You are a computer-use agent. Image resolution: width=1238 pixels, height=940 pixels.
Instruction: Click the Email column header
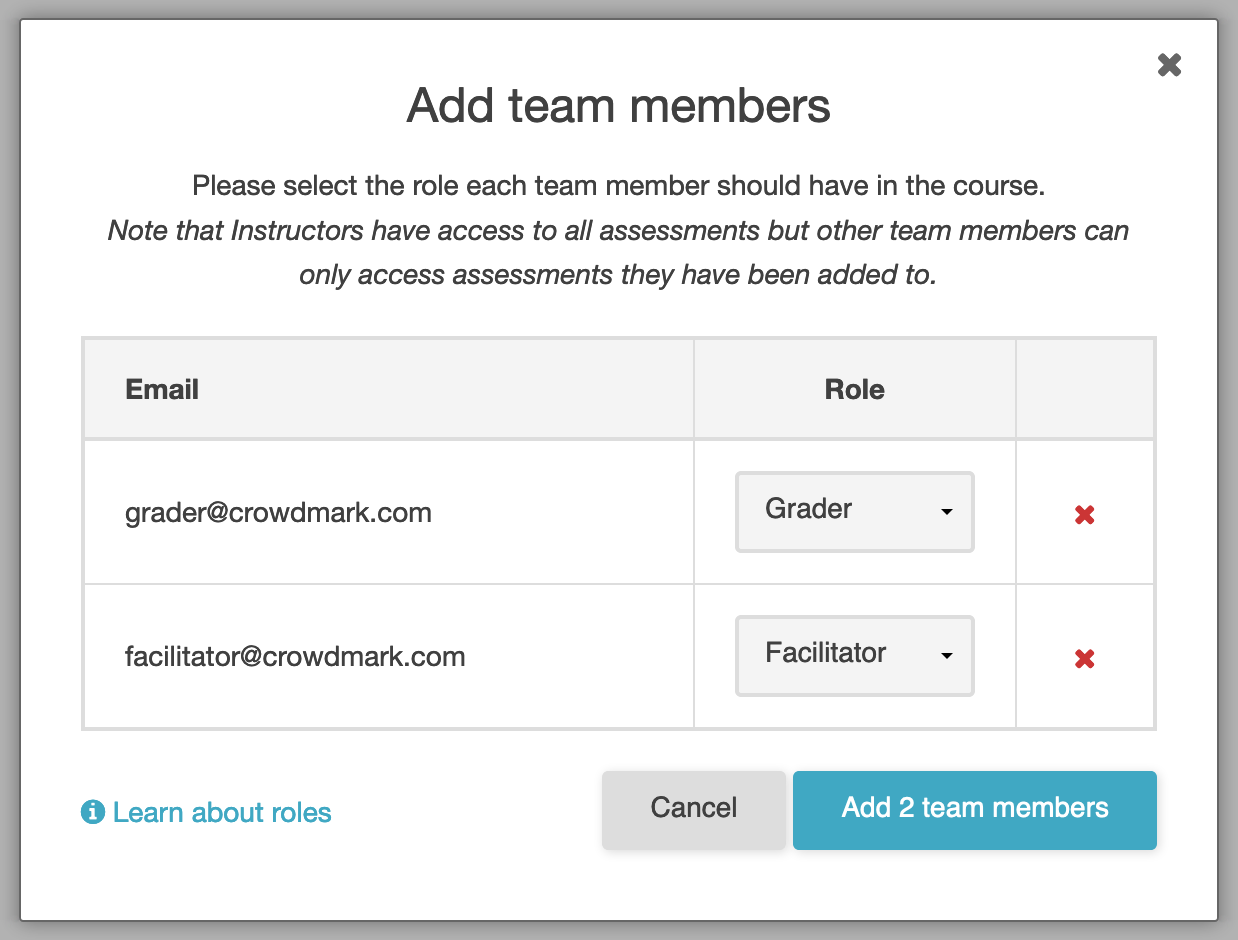point(162,389)
